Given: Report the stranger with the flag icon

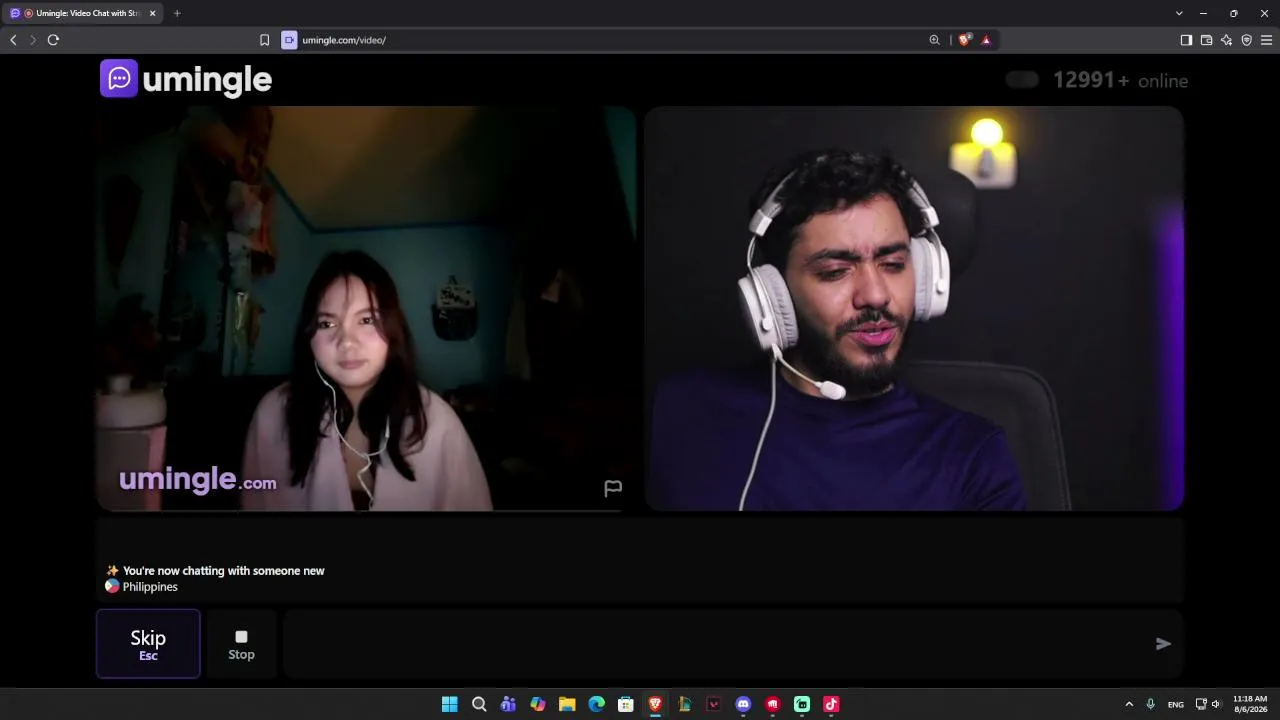Looking at the screenshot, I should click(x=613, y=488).
